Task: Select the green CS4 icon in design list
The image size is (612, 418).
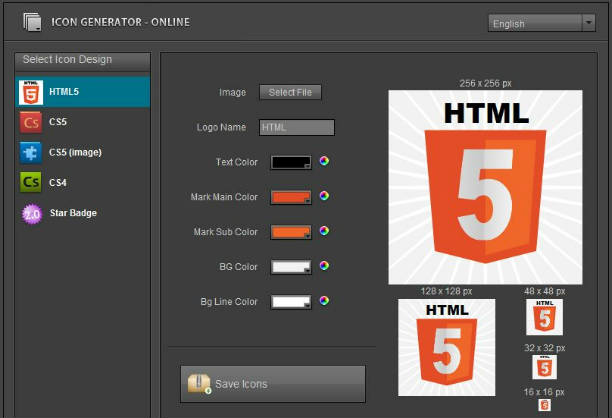Action: pos(31,182)
